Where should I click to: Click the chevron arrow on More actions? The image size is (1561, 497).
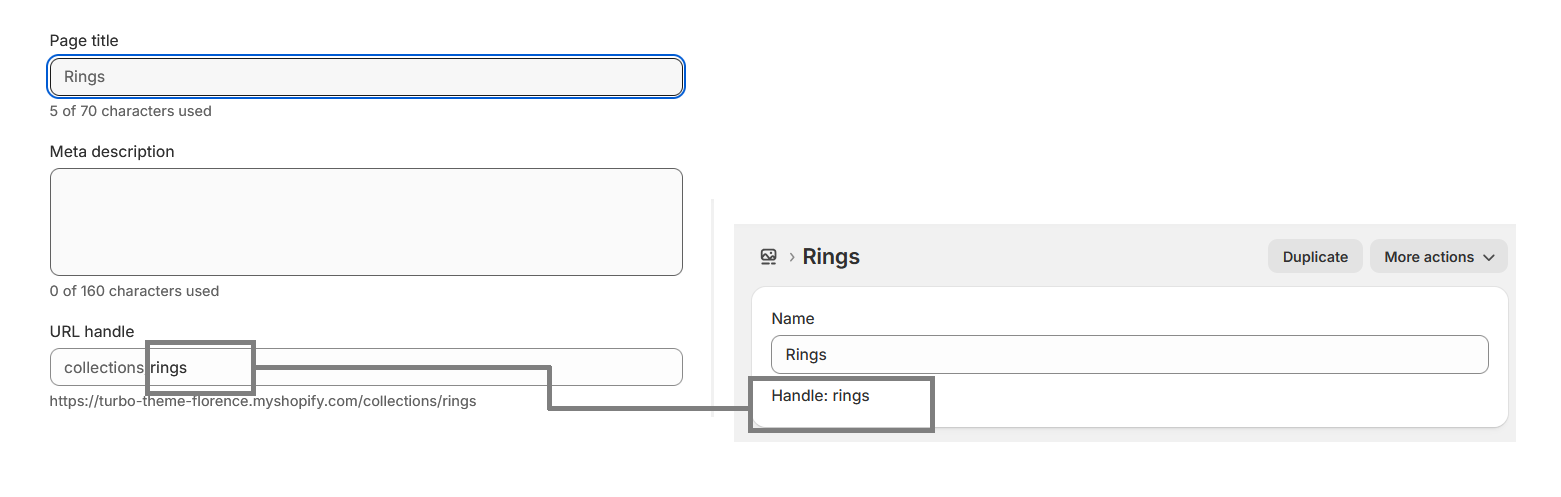coord(1488,258)
